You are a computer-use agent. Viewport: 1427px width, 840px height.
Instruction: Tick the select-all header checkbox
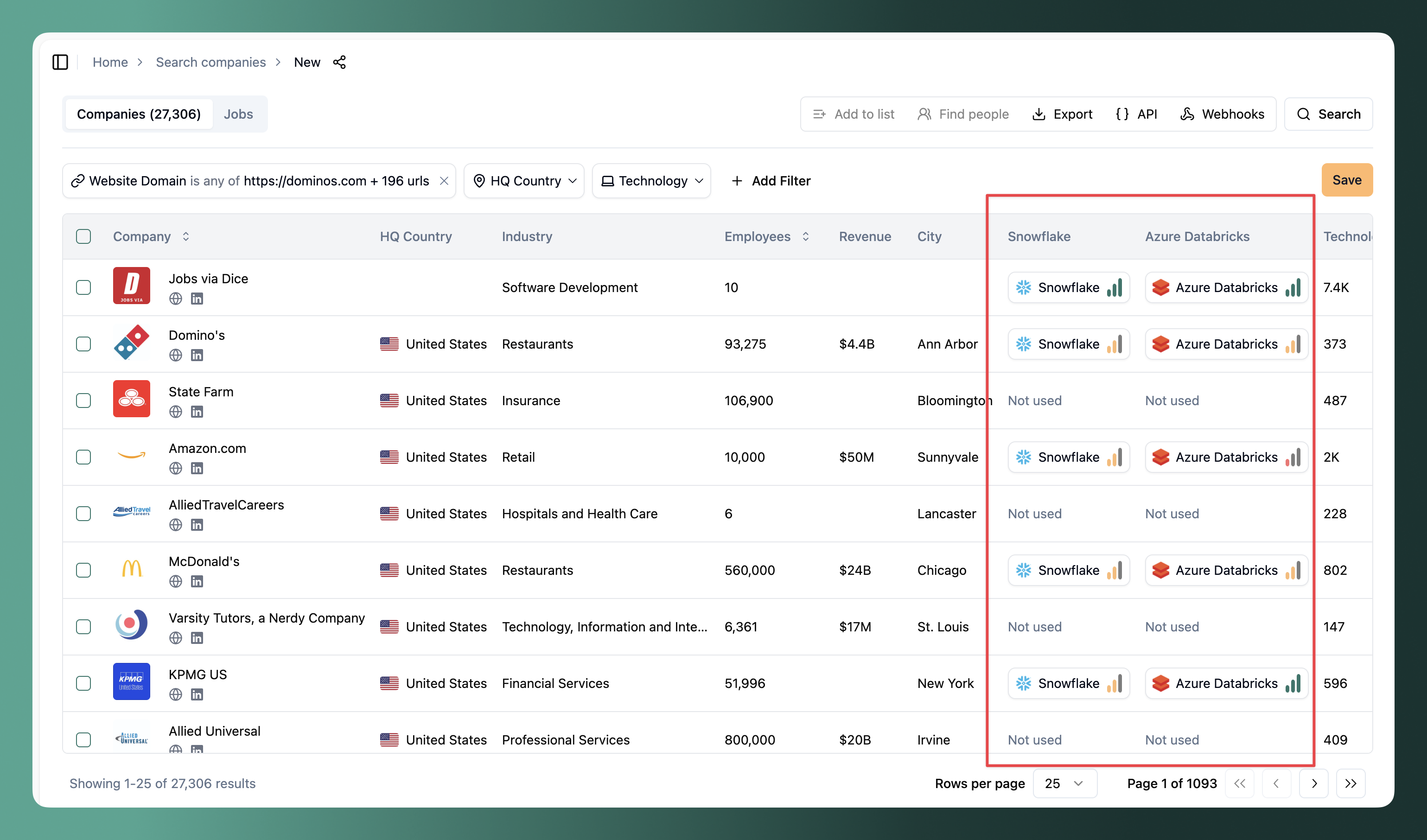coord(83,236)
